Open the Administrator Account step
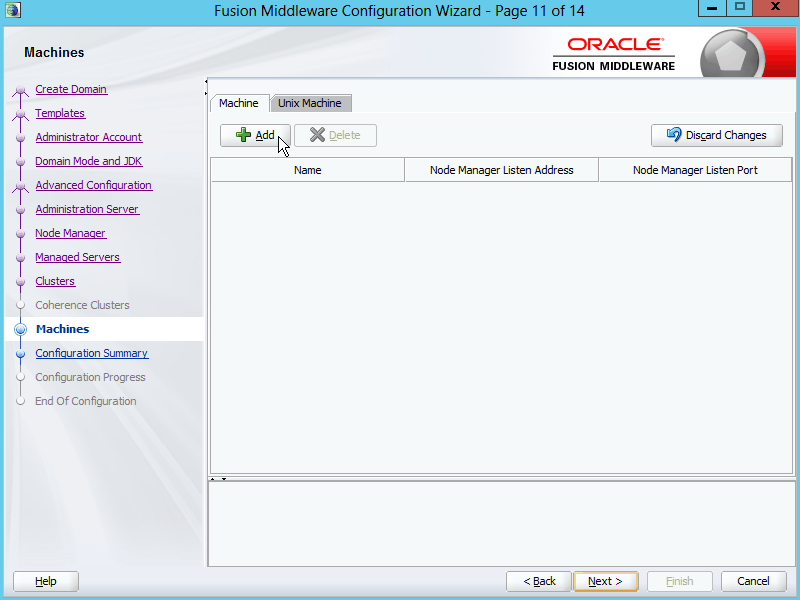 tap(88, 137)
